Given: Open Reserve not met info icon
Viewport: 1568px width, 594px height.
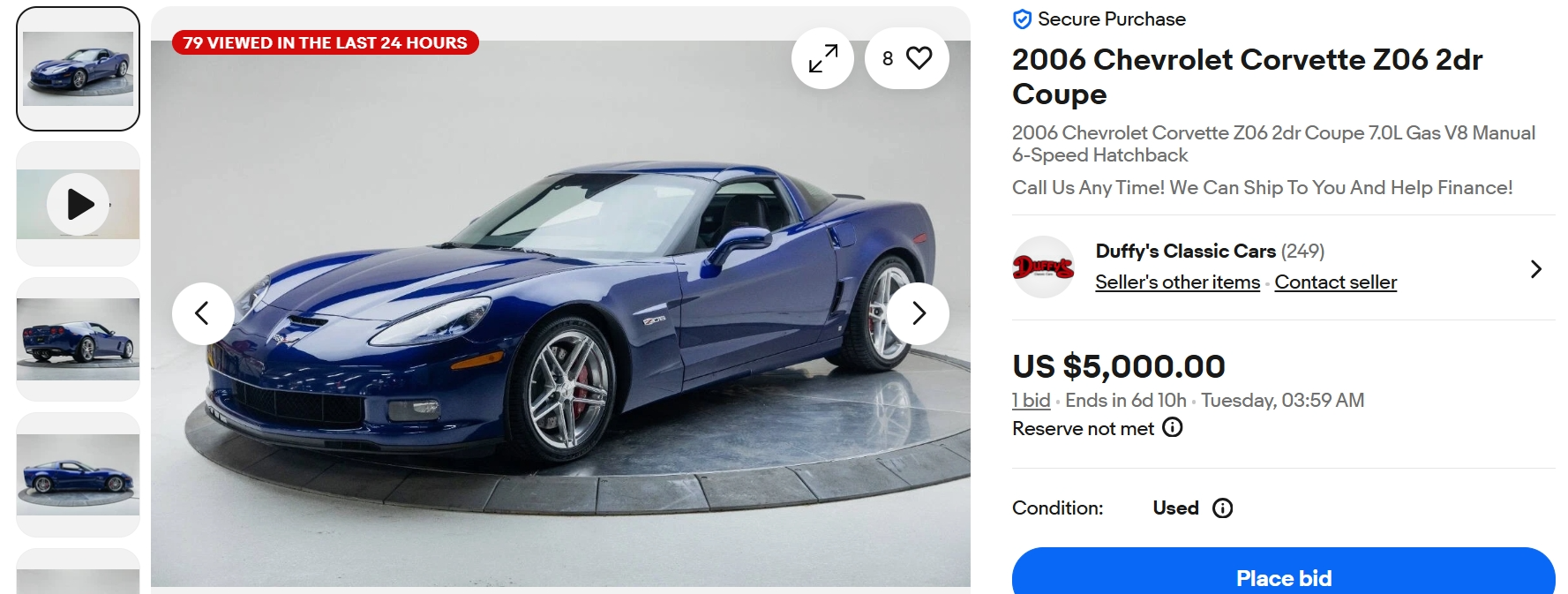Looking at the screenshot, I should click(x=1173, y=428).
